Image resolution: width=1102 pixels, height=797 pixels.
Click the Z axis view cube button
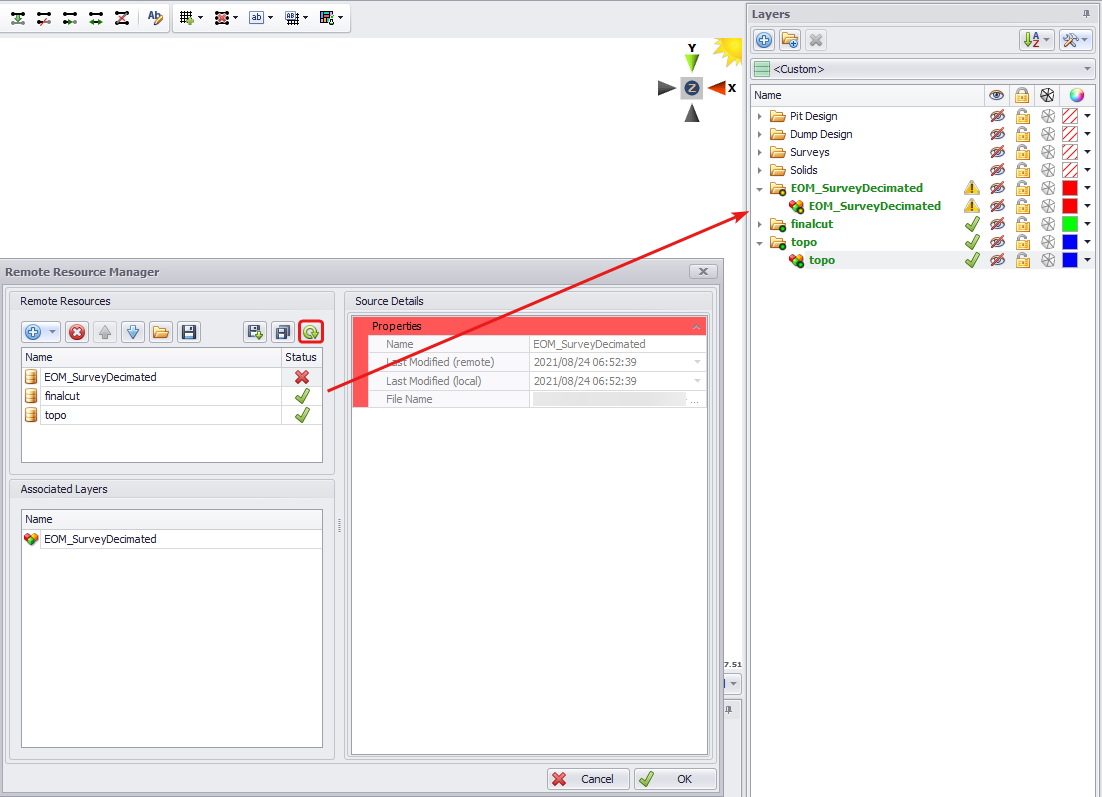click(692, 88)
